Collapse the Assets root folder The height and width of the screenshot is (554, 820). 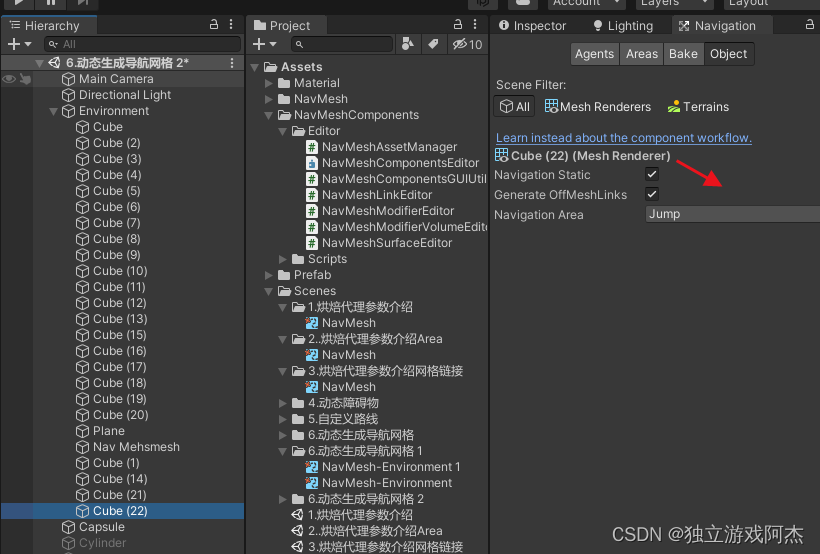[x=255, y=67]
